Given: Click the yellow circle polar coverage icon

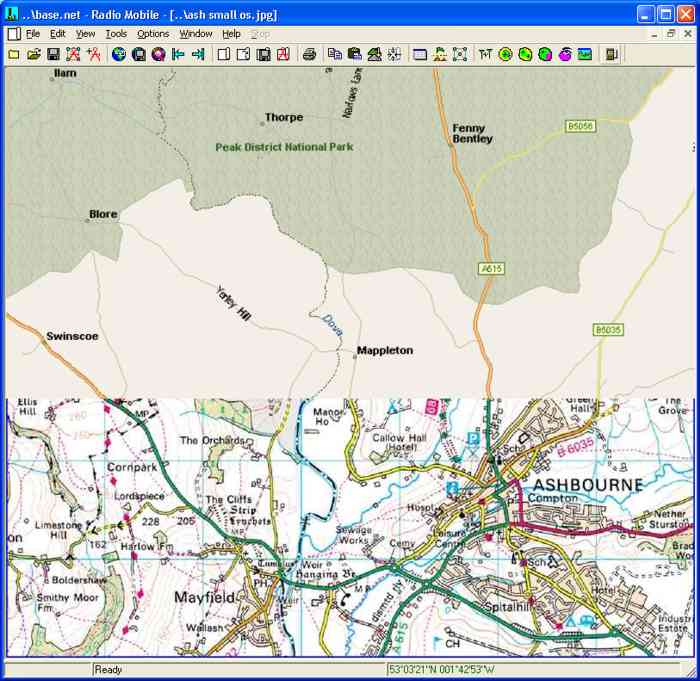Looking at the screenshot, I should pos(505,54).
